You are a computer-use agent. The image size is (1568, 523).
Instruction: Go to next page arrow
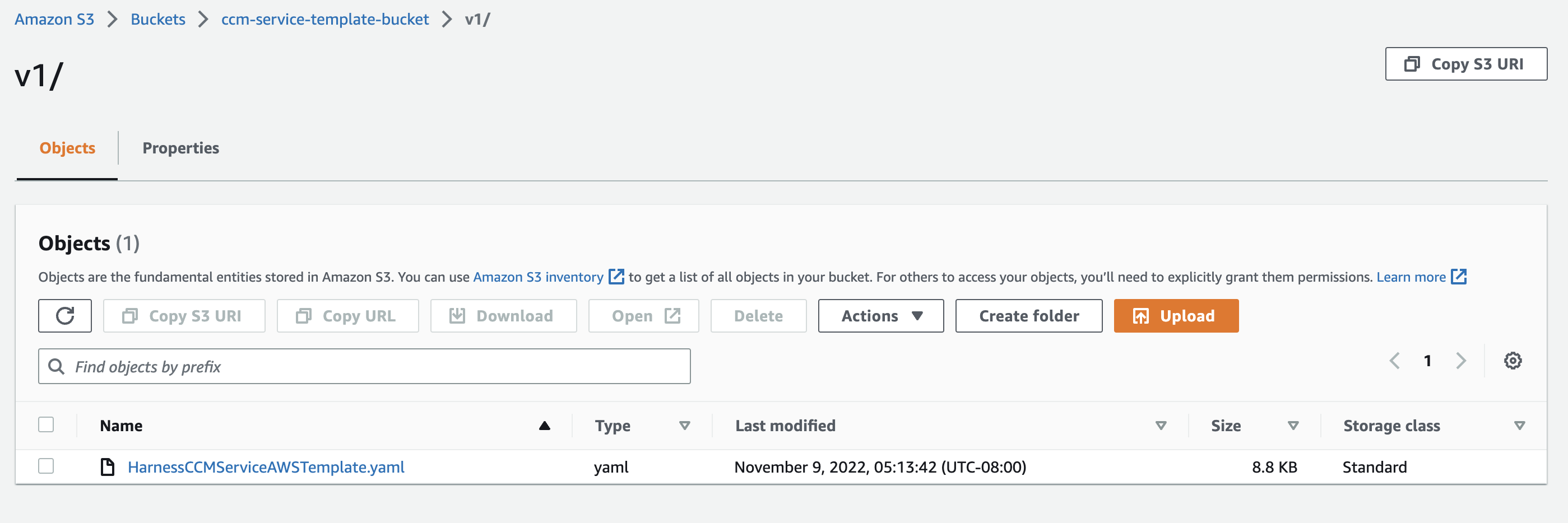1460,361
